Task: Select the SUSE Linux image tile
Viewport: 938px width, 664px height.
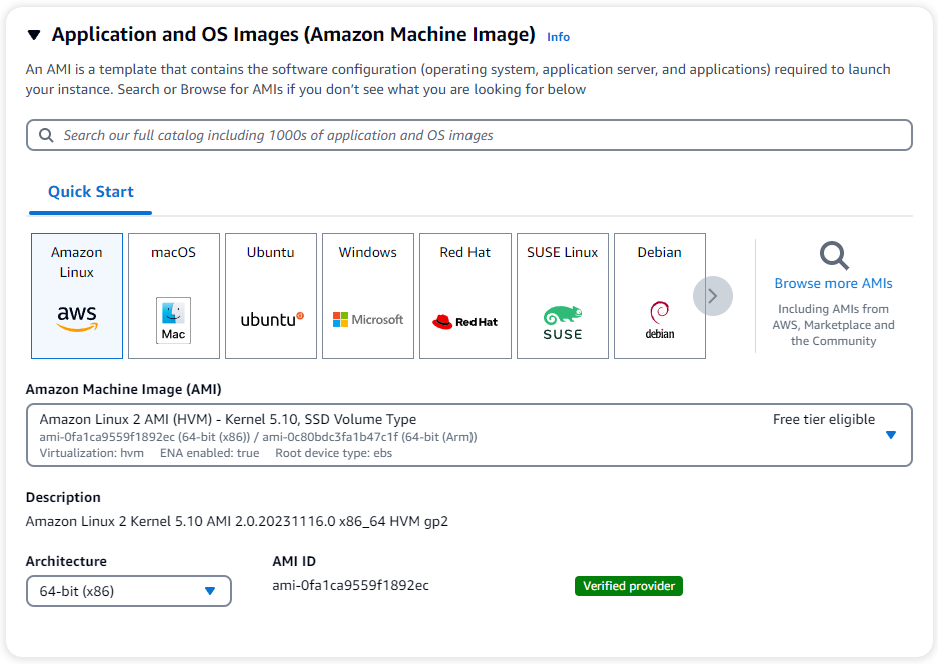Action: [562, 296]
